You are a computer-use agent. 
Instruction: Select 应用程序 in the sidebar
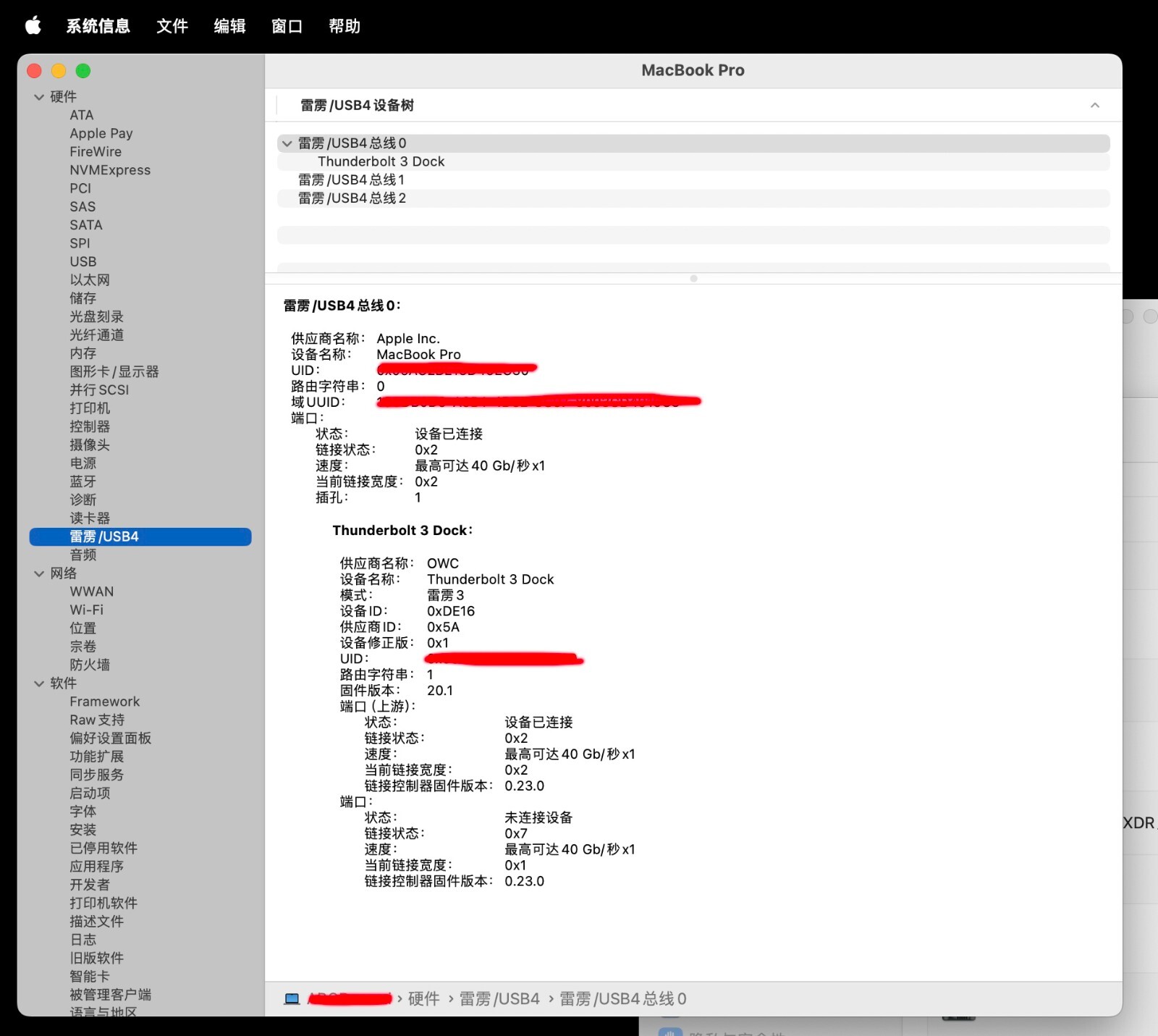pos(97,867)
